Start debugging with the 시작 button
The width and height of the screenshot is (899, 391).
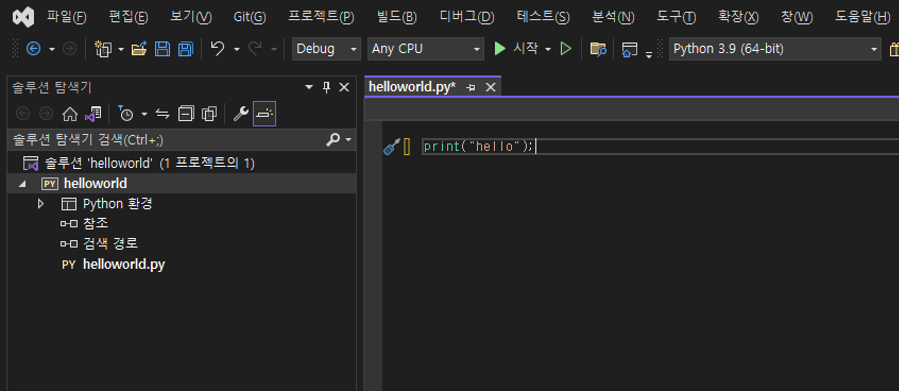pyautogui.click(x=516, y=49)
